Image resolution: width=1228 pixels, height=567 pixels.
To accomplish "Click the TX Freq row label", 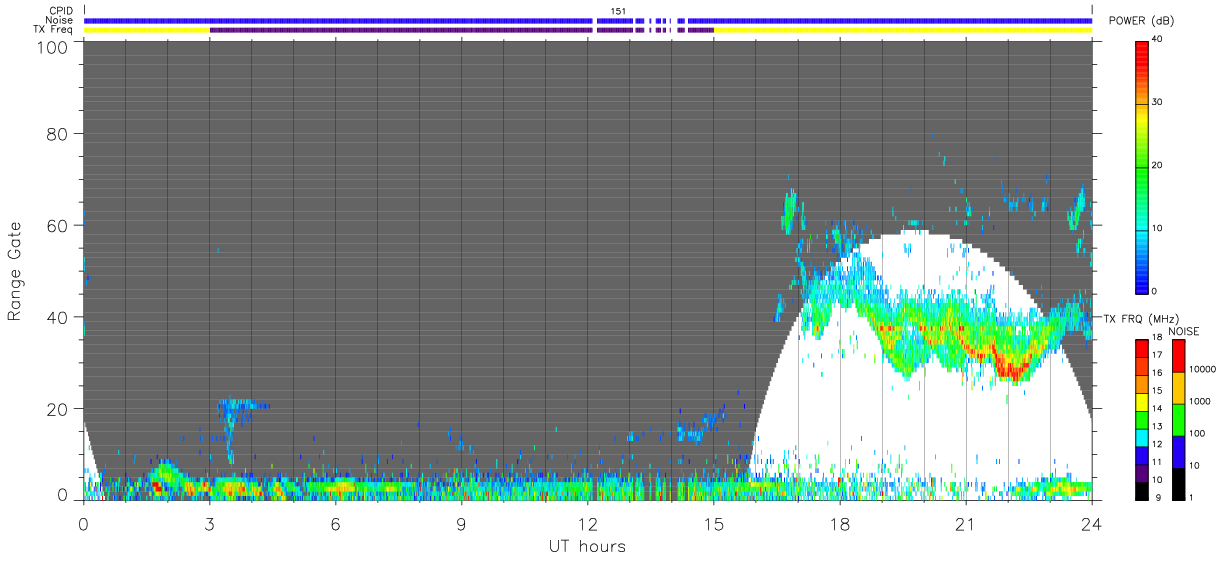I will pos(54,30).
